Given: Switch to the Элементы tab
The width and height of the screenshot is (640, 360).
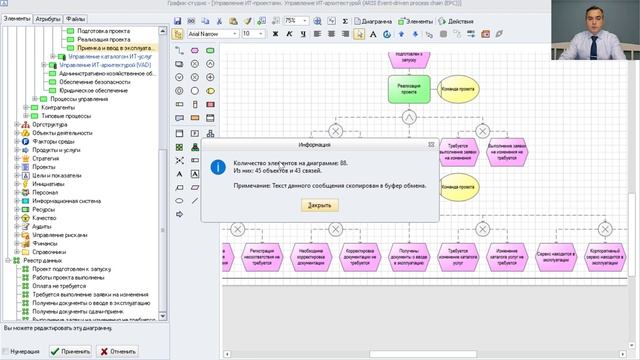Looking at the screenshot, I should point(17,19).
